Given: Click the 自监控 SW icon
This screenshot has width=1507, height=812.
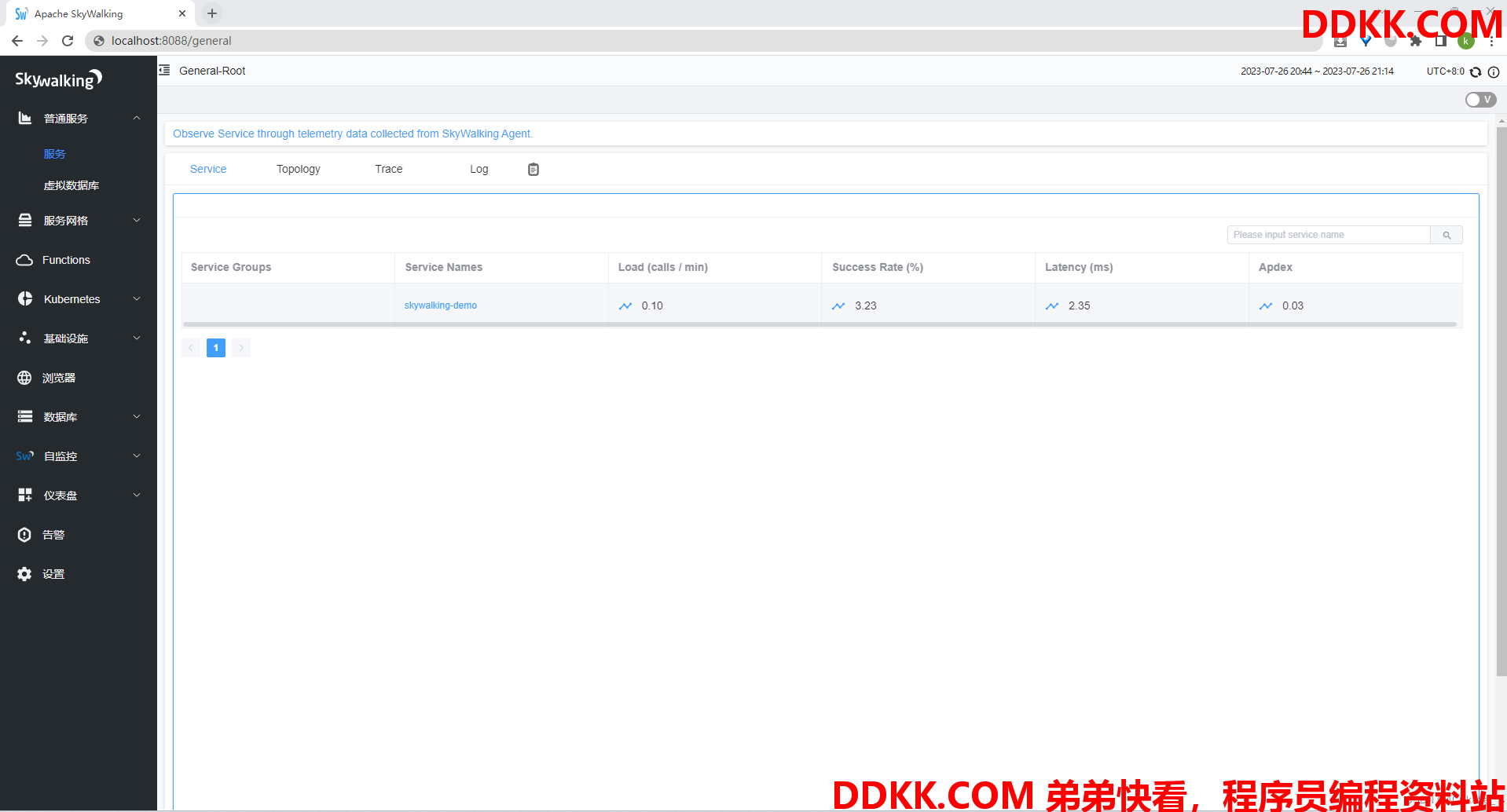Looking at the screenshot, I should (x=25, y=455).
